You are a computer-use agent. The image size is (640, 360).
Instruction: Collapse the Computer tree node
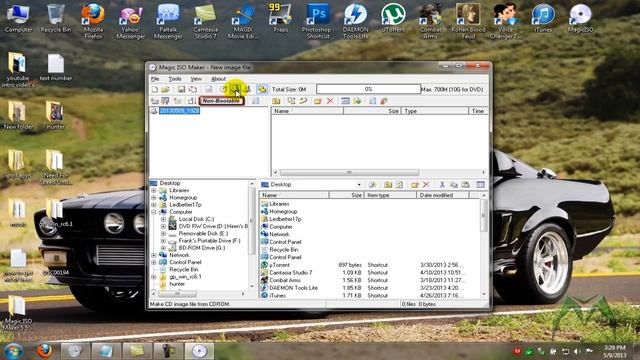(x=154, y=212)
